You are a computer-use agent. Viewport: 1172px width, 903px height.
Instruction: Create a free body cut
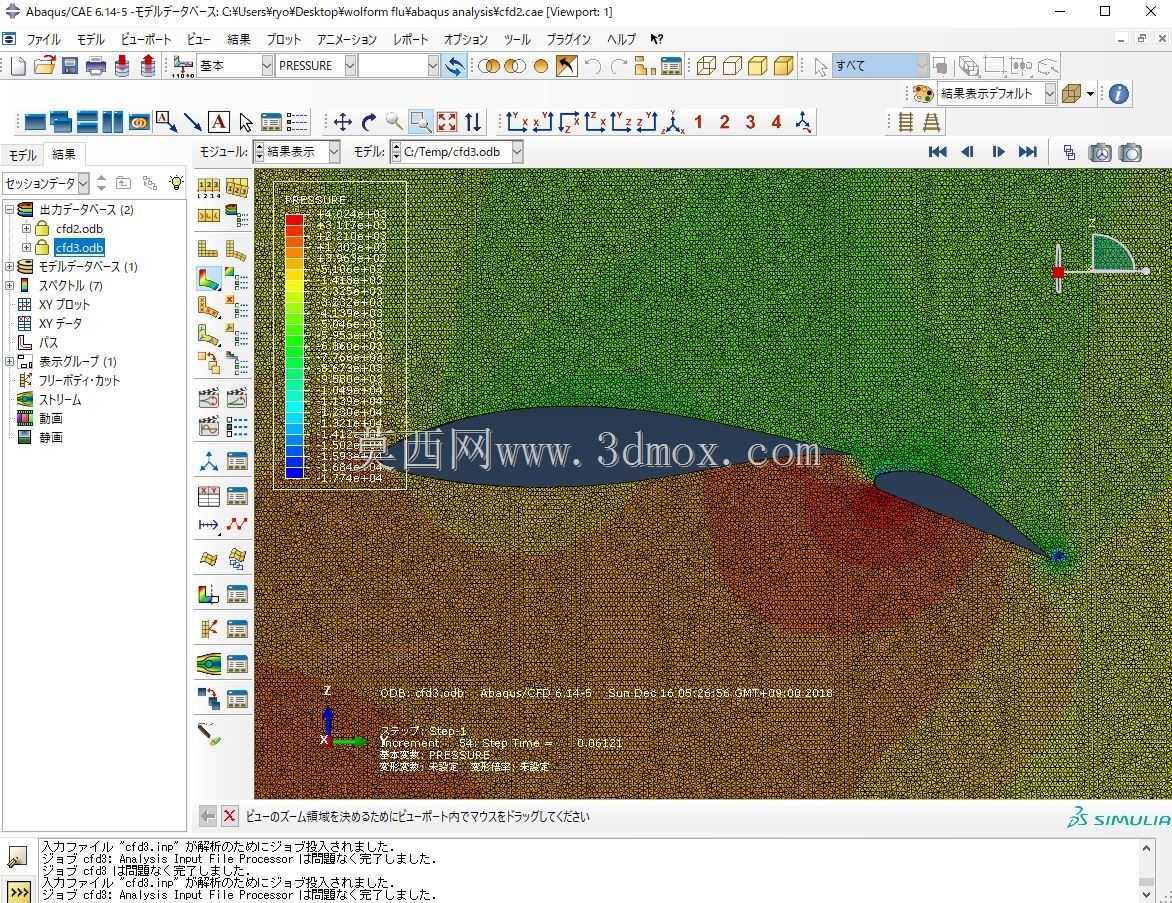pyautogui.click(x=209, y=629)
